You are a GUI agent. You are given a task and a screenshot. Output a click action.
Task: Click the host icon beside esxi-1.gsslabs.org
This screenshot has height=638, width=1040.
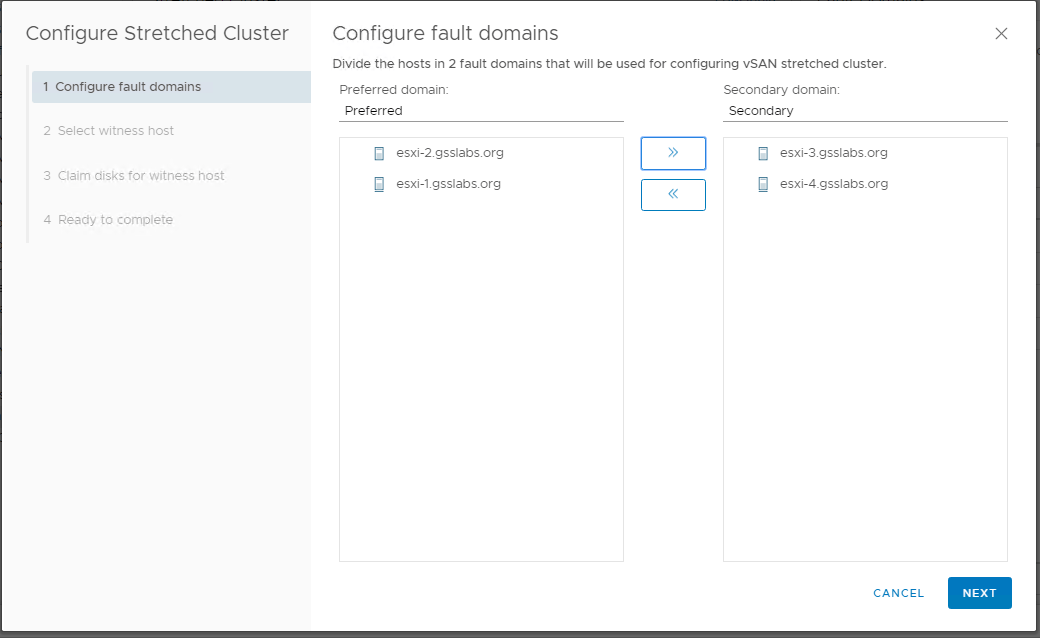click(x=379, y=184)
